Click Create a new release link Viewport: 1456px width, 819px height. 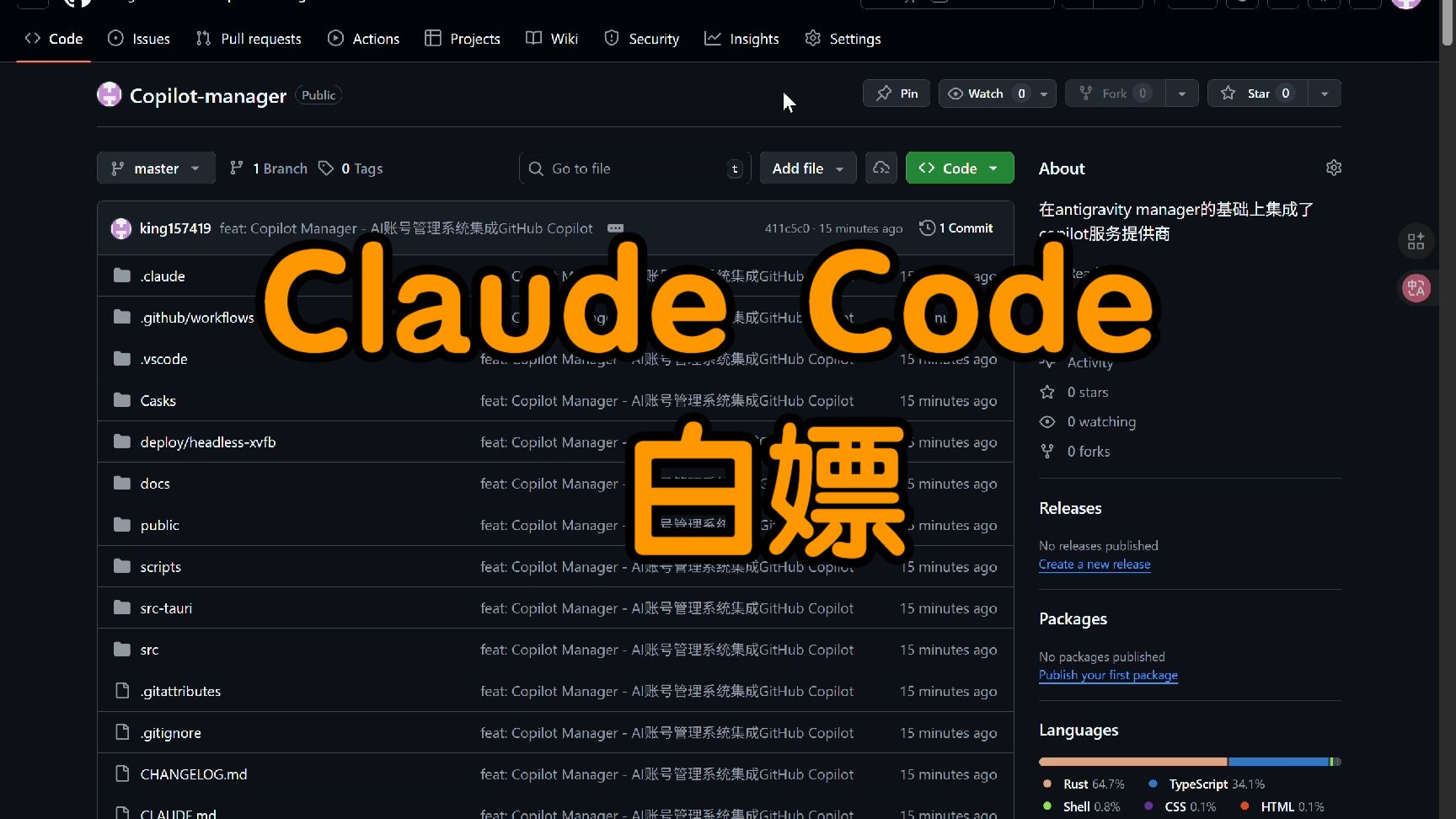point(1095,565)
